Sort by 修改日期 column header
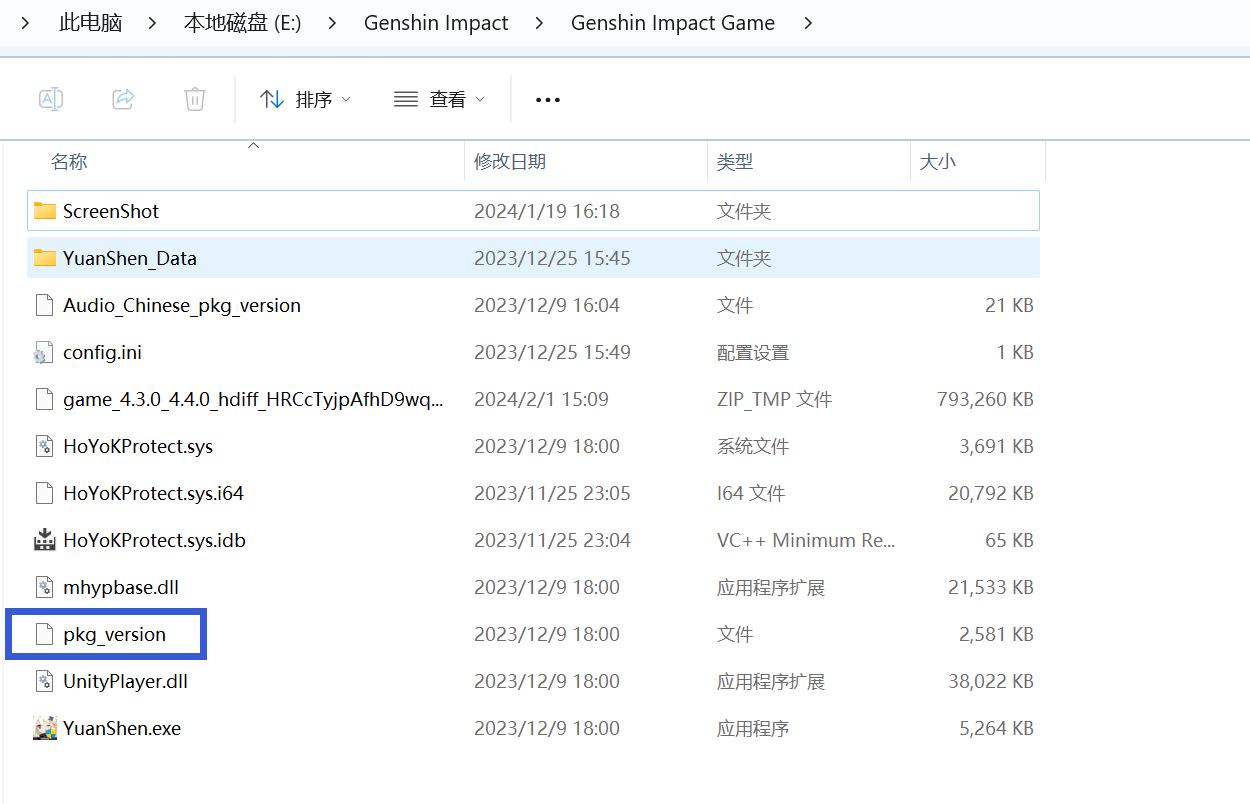The width and height of the screenshot is (1250, 804). click(x=510, y=162)
